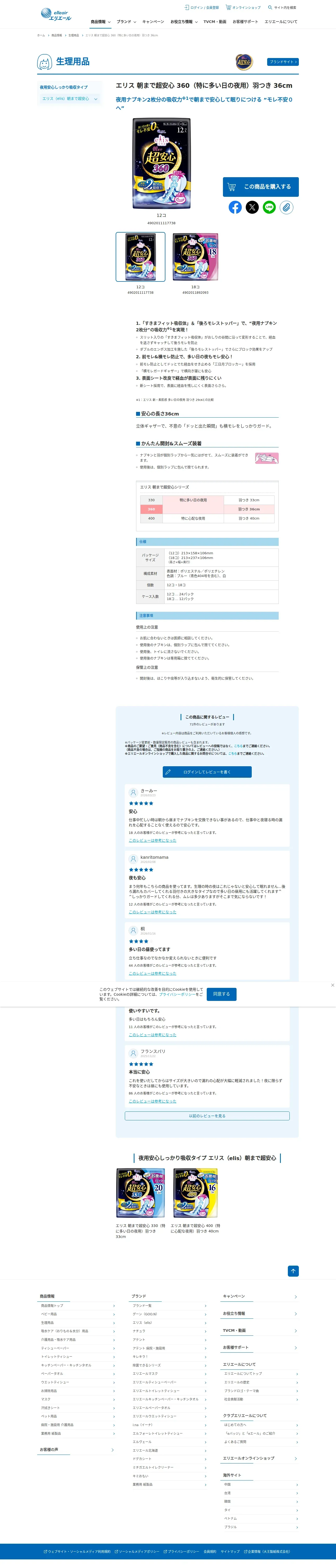This screenshot has width=336, height=1568.
Task: Click the pencil icon on the write-review button
Action: (168, 772)
